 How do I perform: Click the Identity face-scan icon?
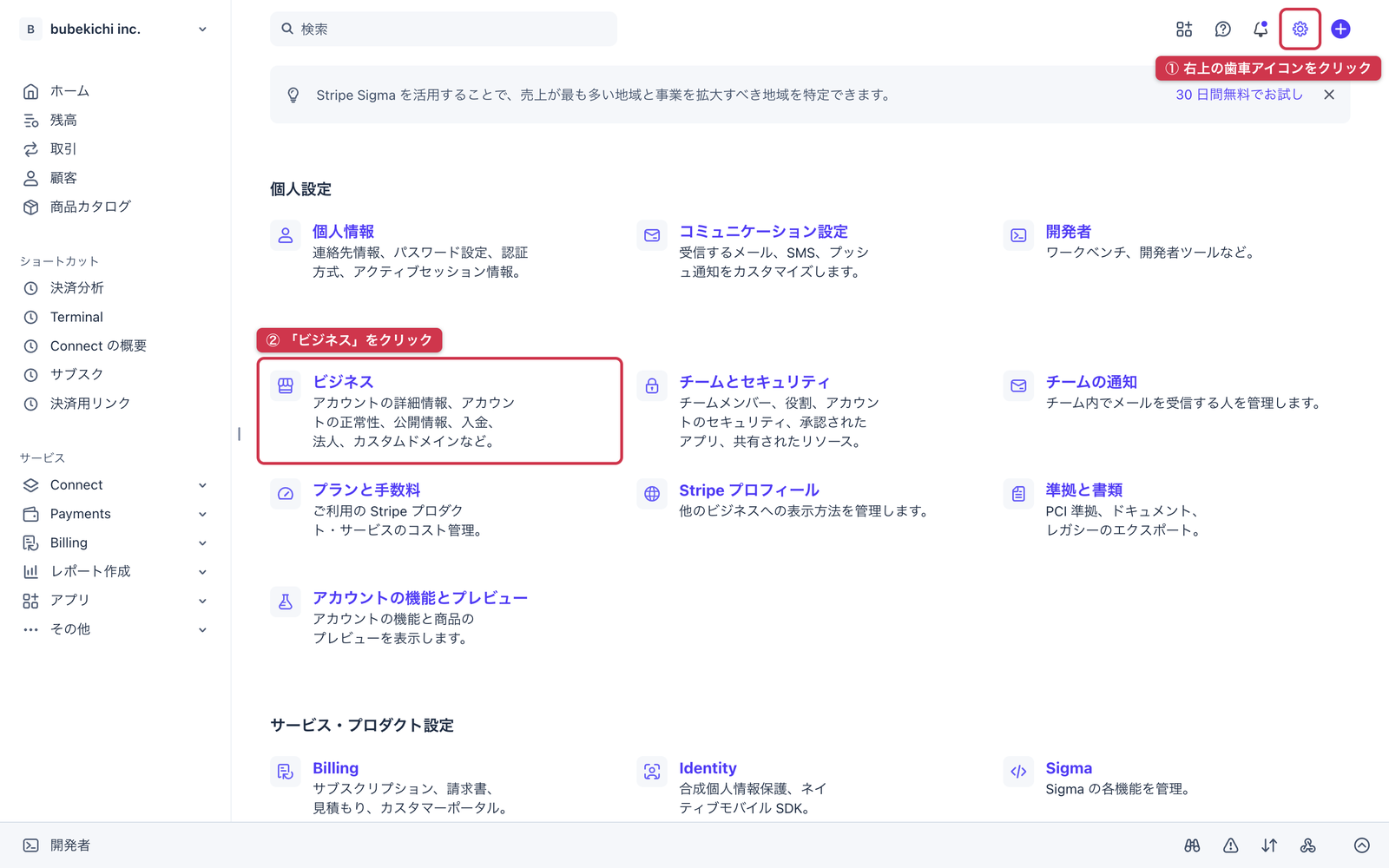pos(652,772)
